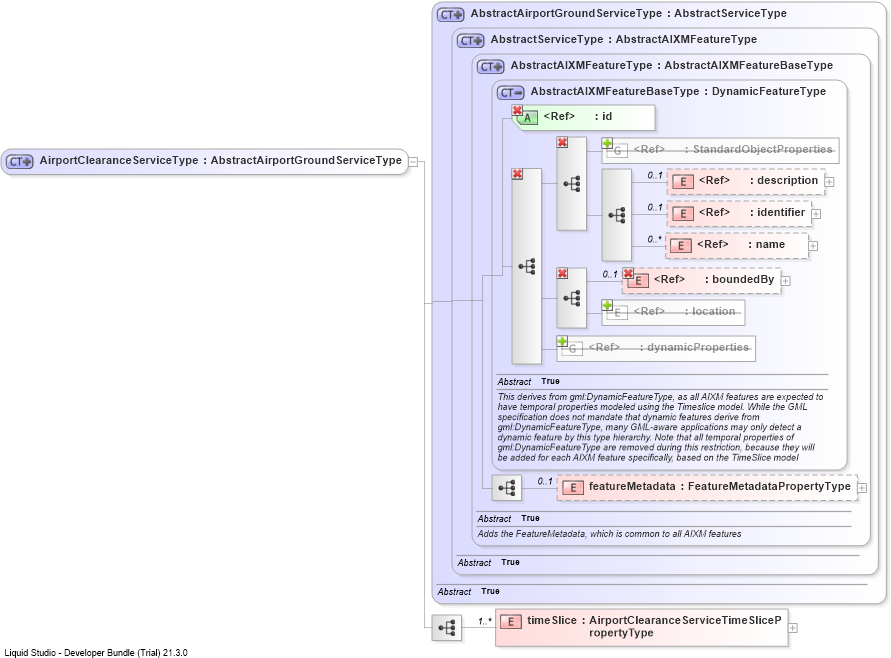The width and height of the screenshot is (891, 658).
Task: Select the E icon of name element
Action: pyautogui.click(x=681, y=245)
